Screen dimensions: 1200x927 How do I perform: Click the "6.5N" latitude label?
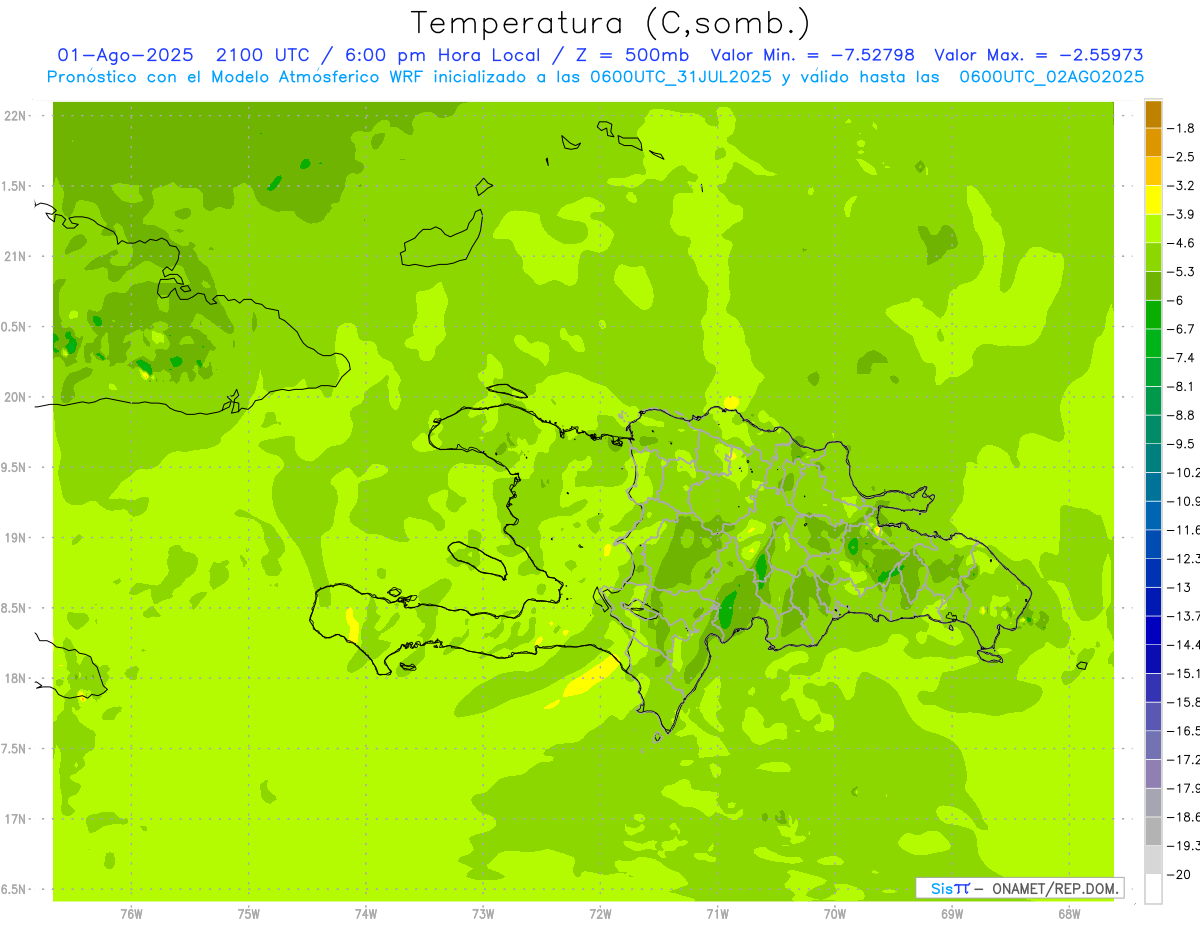click(15, 890)
